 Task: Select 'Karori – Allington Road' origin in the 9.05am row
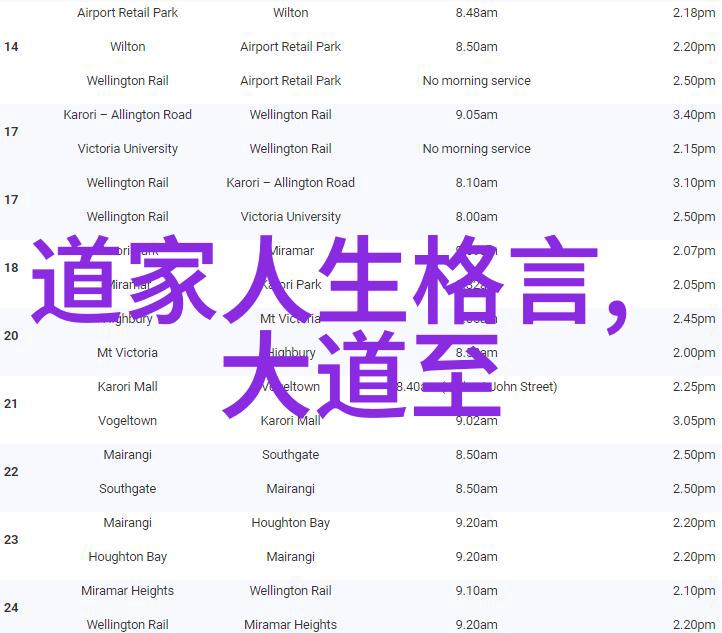128,115
